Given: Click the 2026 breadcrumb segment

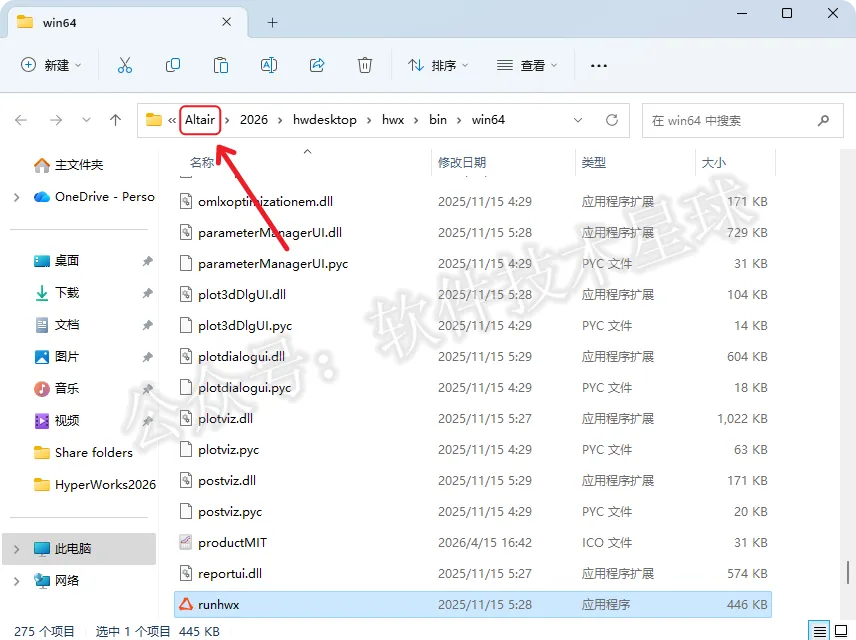Looking at the screenshot, I should (x=254, y=120).
